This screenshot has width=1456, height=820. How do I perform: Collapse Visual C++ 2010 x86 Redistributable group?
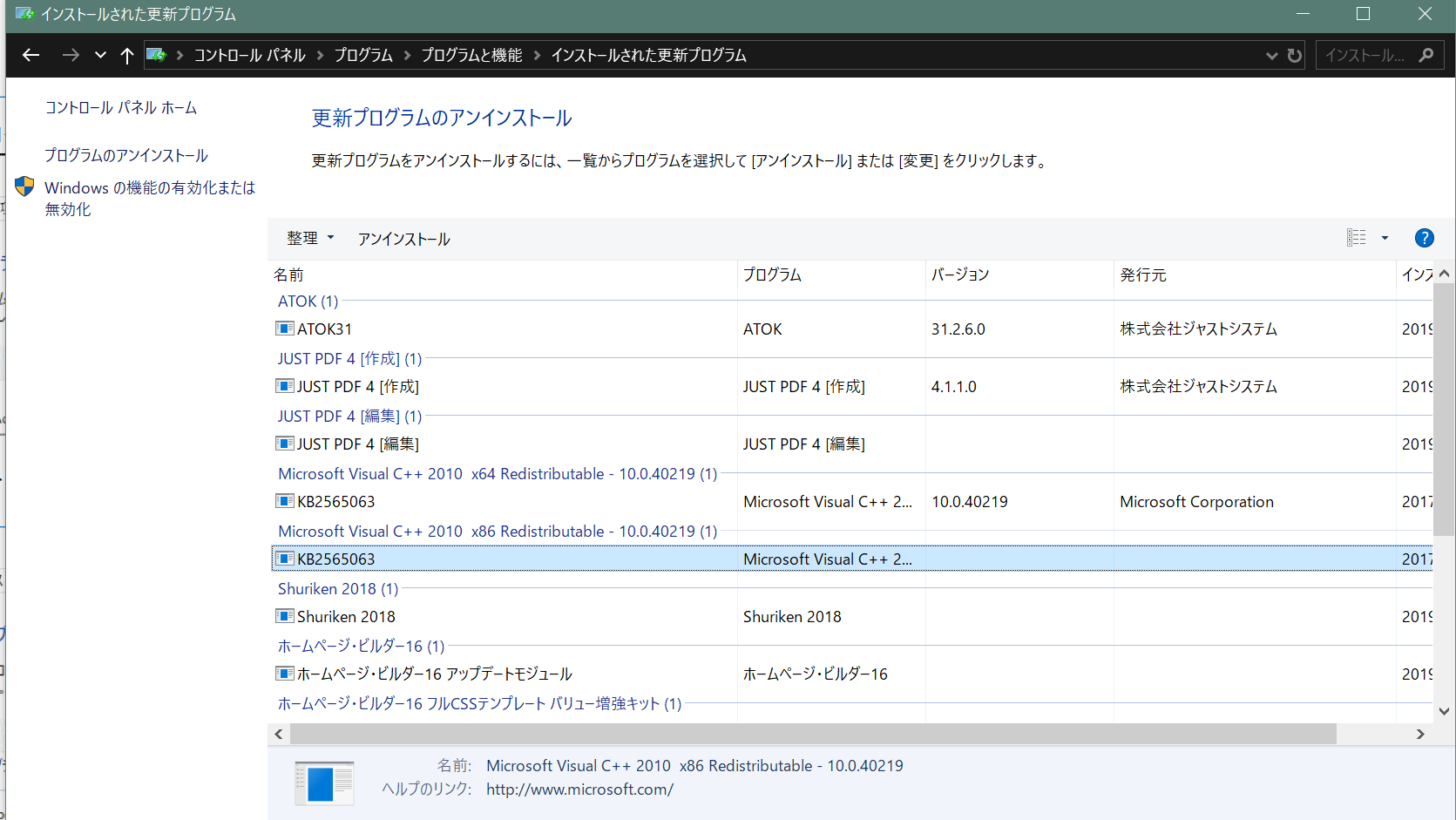(498, 531)
